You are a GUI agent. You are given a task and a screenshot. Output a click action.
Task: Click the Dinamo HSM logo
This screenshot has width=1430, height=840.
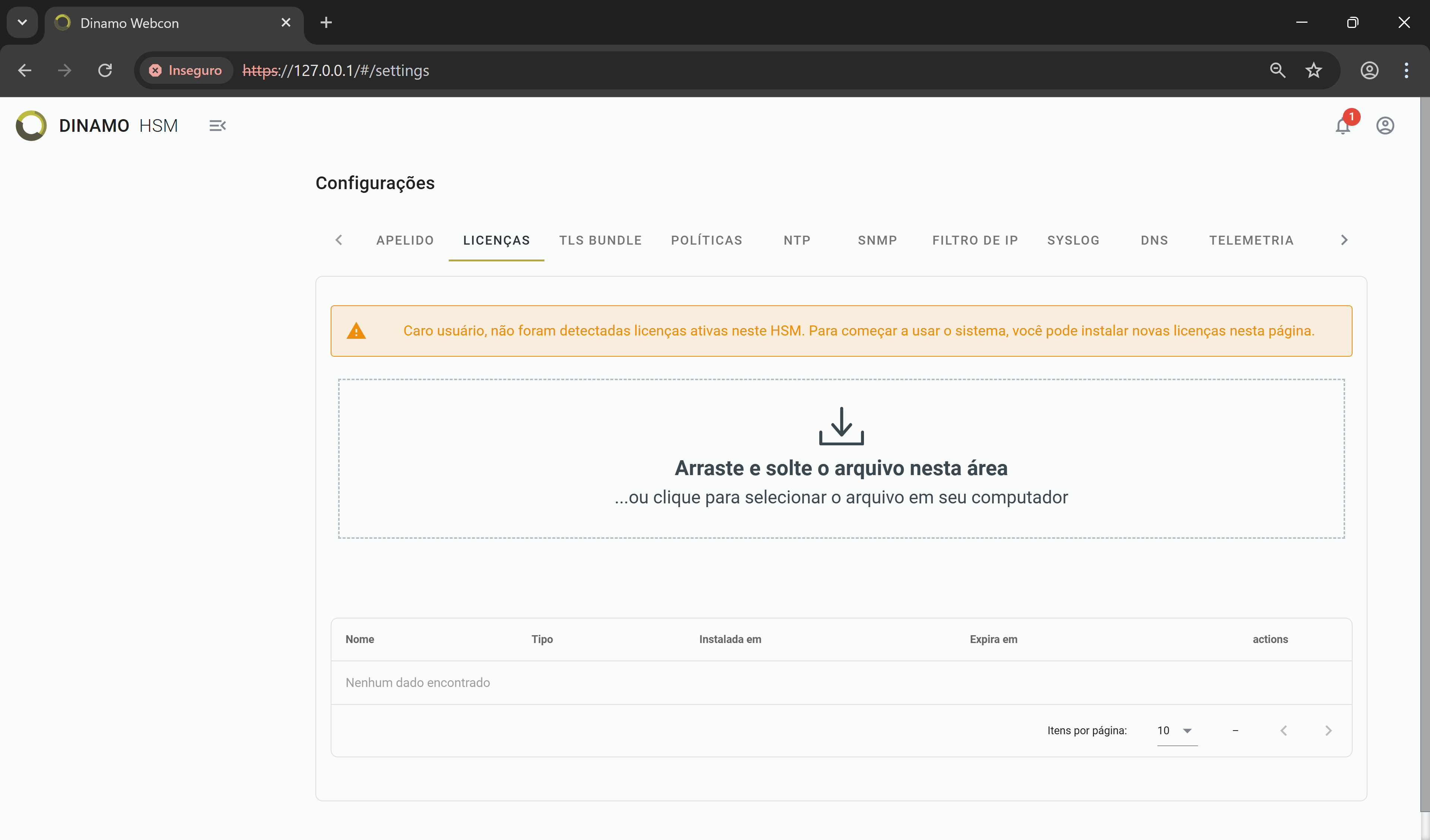[96, 125]
